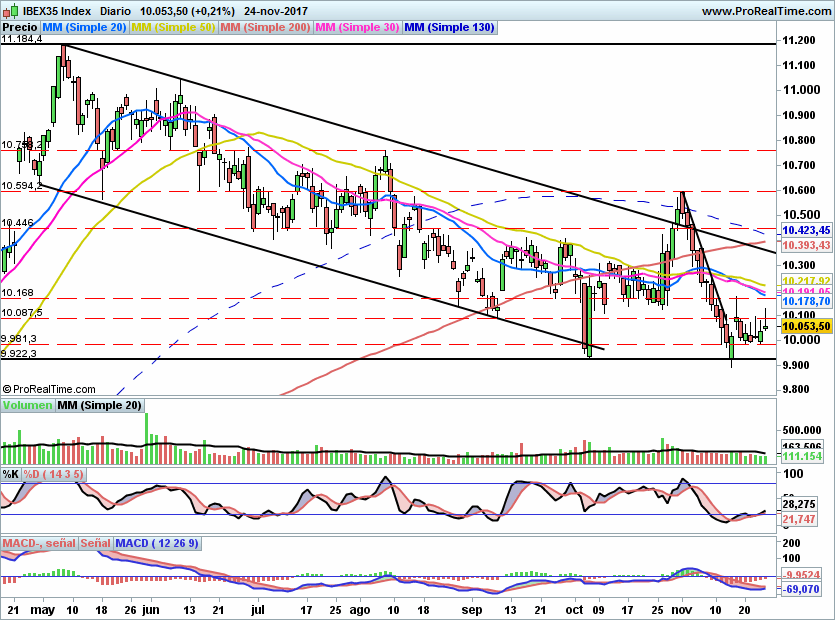Viewport: 835px width, 620px height.
Task: Click the 9.922,3 support level label
Action: coord(19,353)
